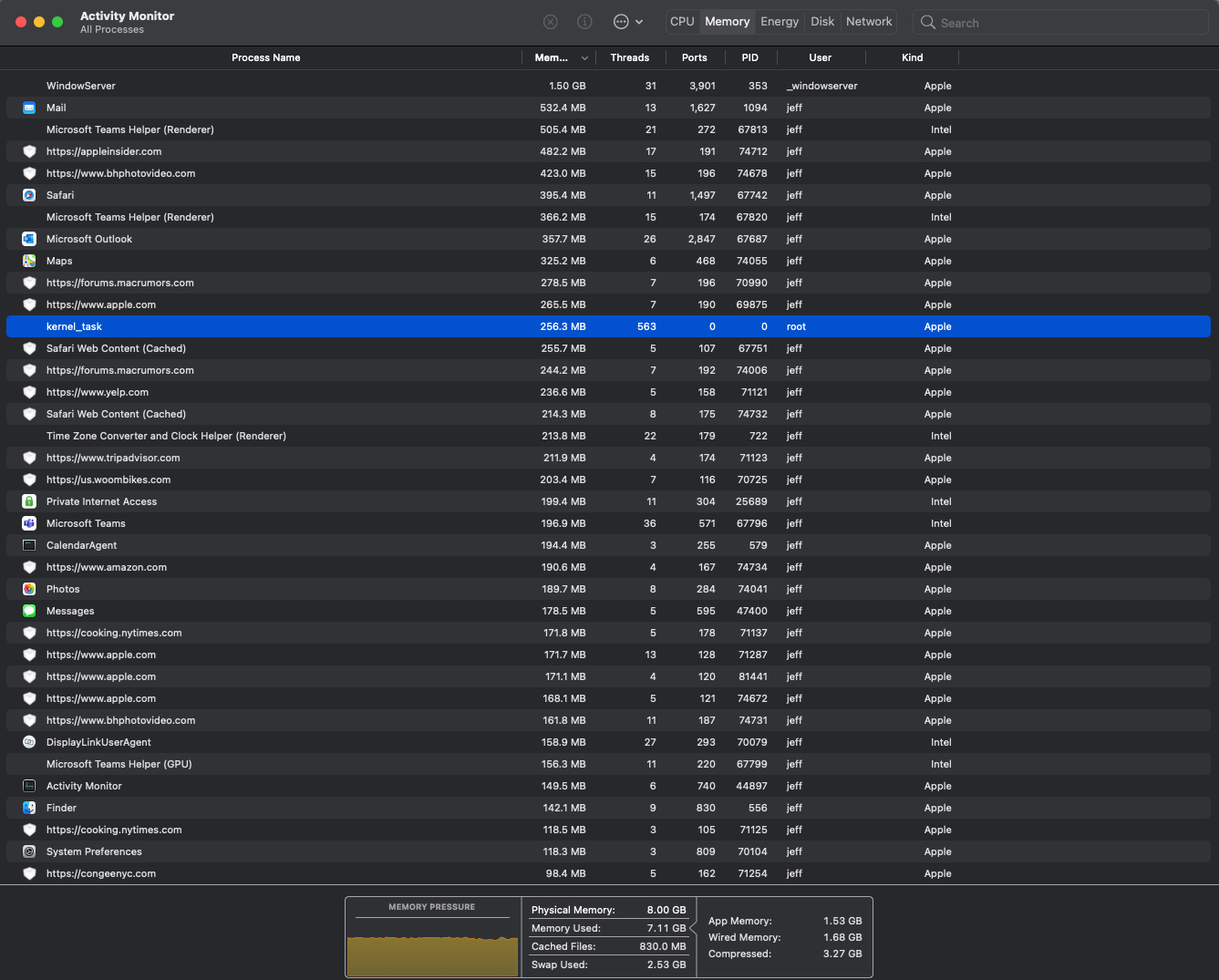The width and height of the screenshot is (1219, 980).
Task: Click the Compressed 3.27 GB value
Action: (842, 954)
